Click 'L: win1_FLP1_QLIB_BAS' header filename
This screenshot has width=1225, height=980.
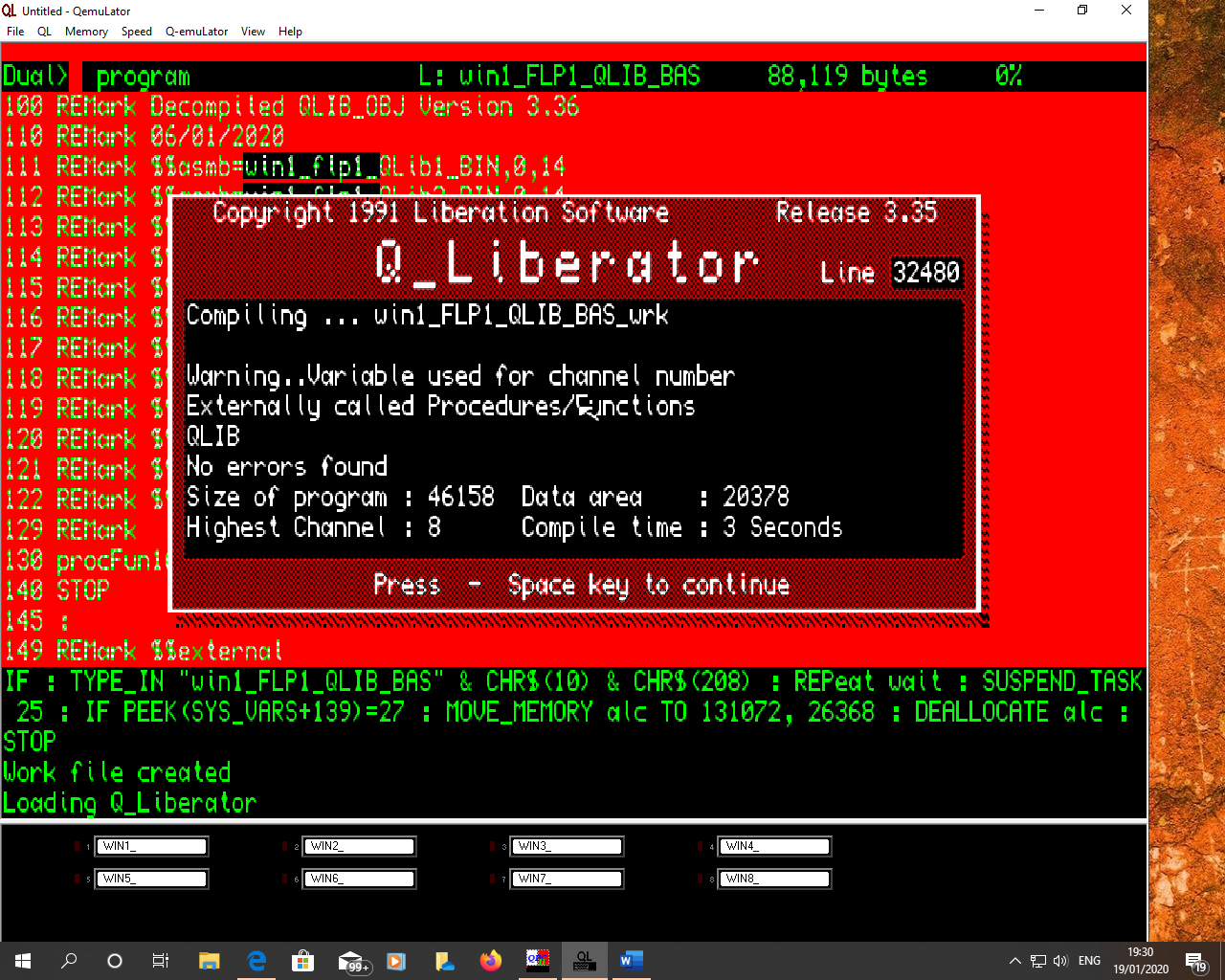click(560, 77)
